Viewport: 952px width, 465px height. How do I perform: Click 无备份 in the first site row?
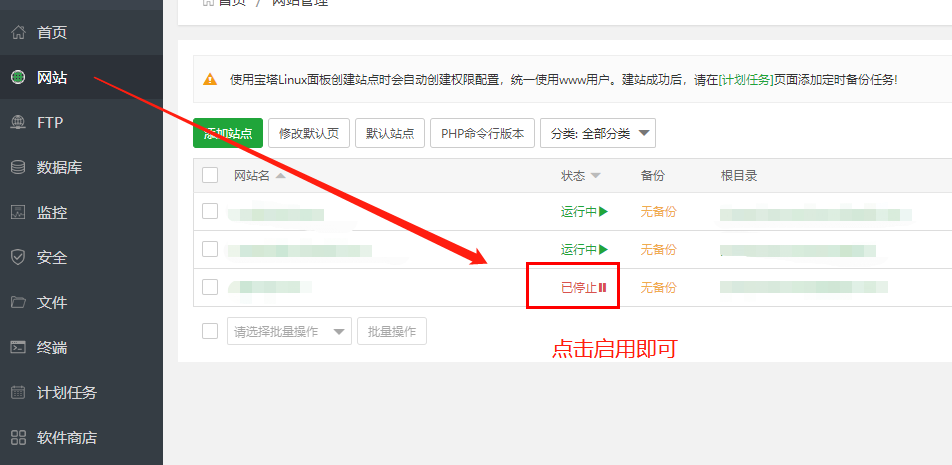658,212
